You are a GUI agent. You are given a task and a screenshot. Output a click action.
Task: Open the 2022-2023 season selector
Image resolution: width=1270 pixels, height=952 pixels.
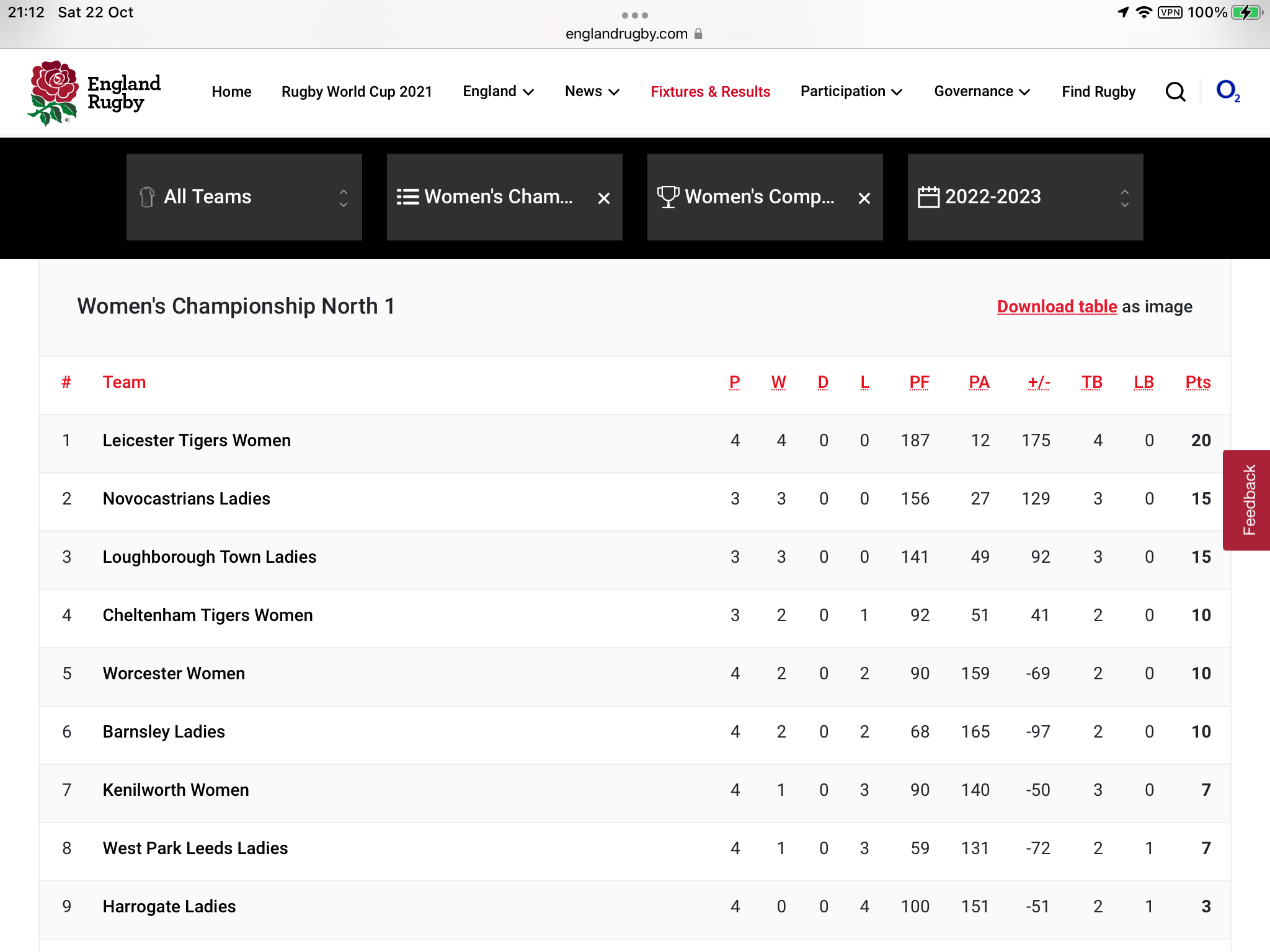(x=1026, y=197)
